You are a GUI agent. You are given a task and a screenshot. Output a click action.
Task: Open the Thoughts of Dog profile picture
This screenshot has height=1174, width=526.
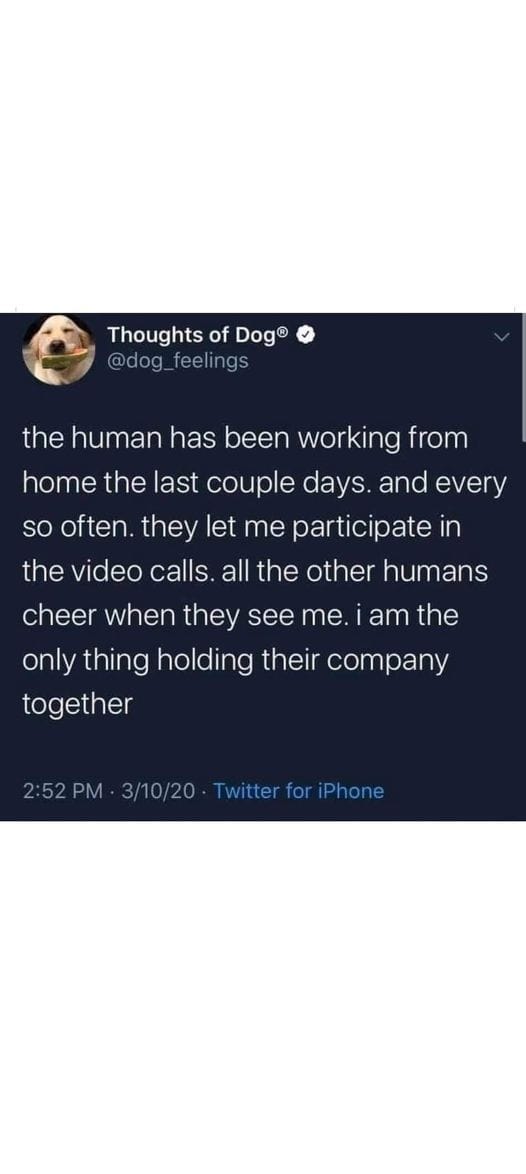pyautogui.click(x=59, y=348)
